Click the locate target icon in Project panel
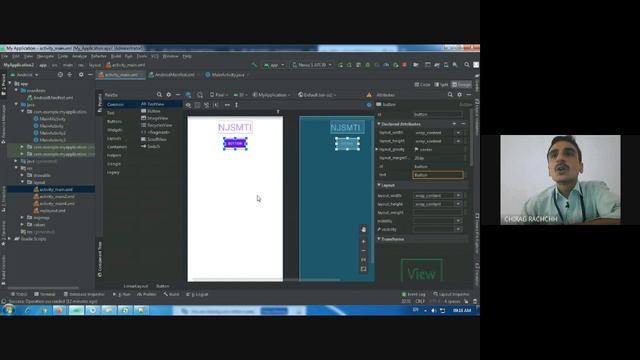 tap(60, 75)
